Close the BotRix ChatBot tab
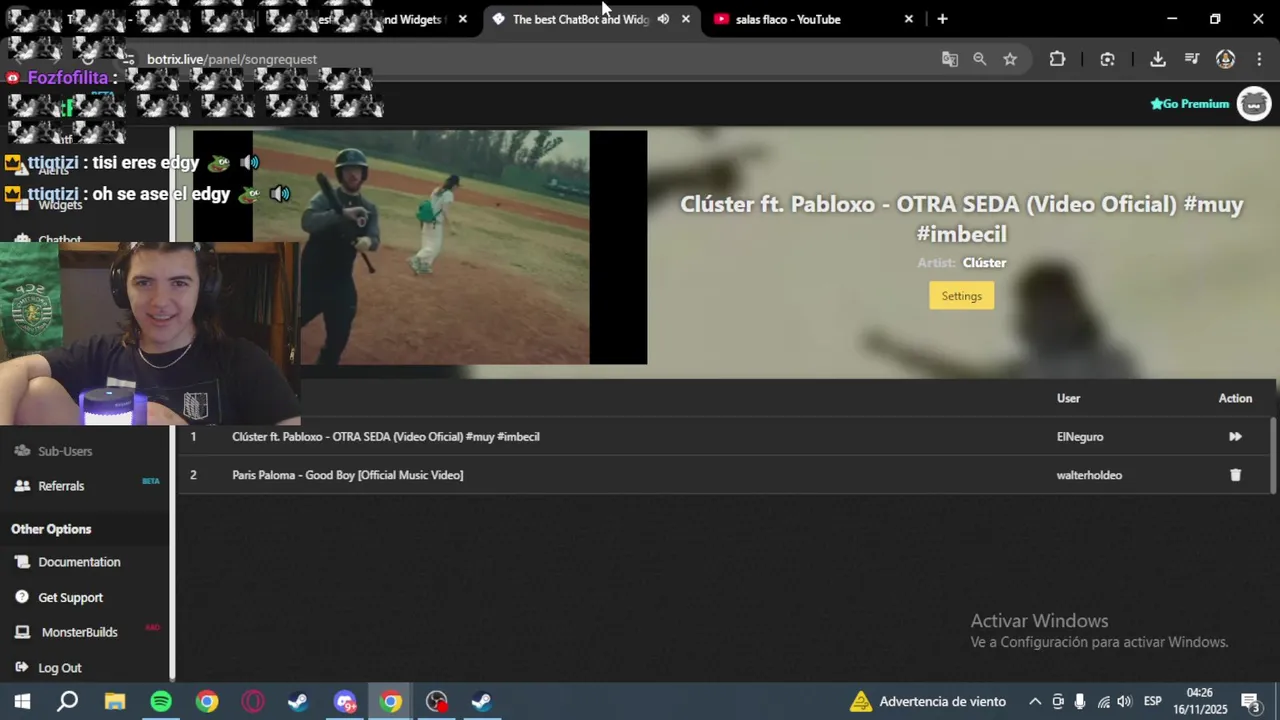 point(685,19)
